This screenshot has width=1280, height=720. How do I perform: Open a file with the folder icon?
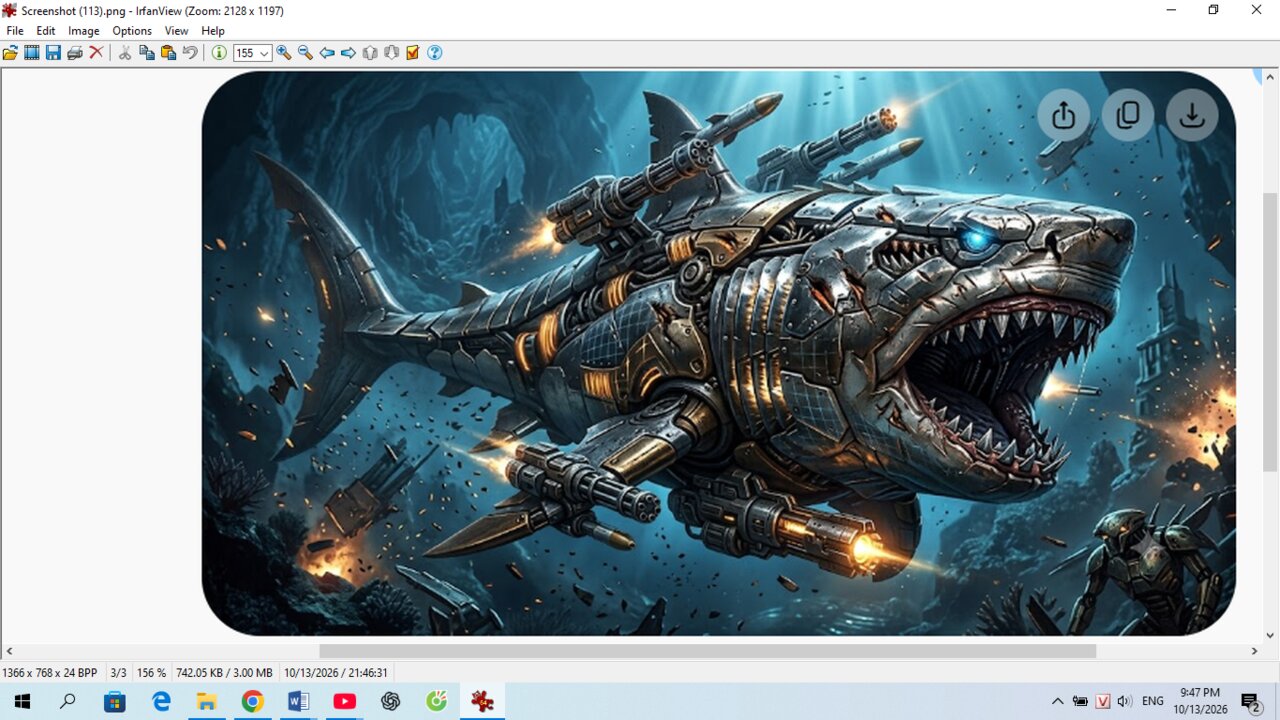(10, 53)
